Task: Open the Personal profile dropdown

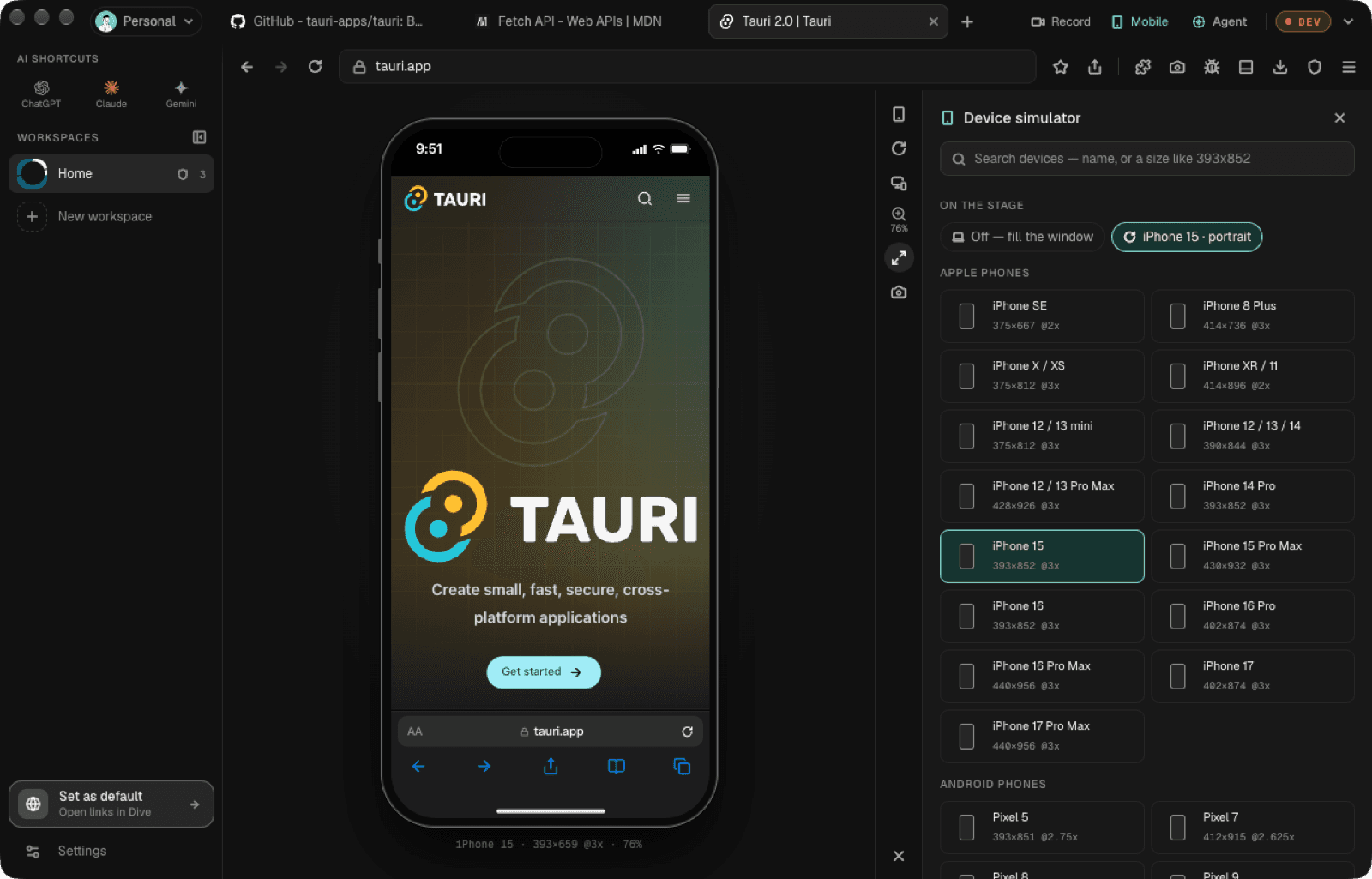Action: (x=147, y=21)
